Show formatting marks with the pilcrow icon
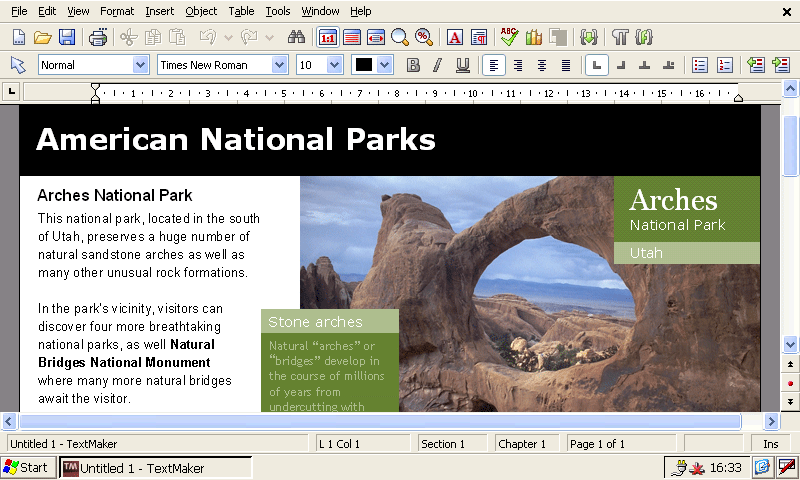 [620, 37]
